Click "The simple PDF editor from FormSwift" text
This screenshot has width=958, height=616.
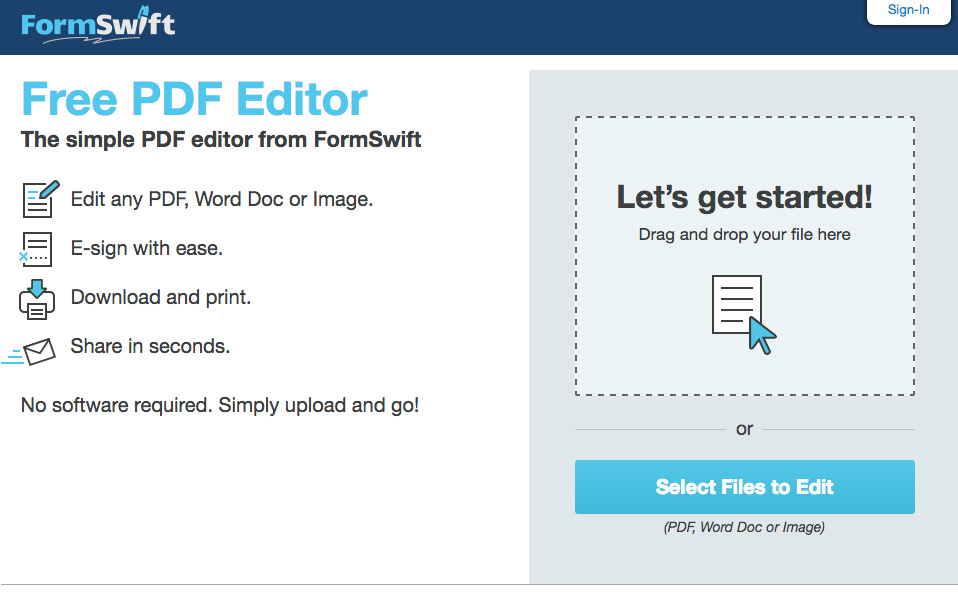pyautogui.click(x=221, y=139)
